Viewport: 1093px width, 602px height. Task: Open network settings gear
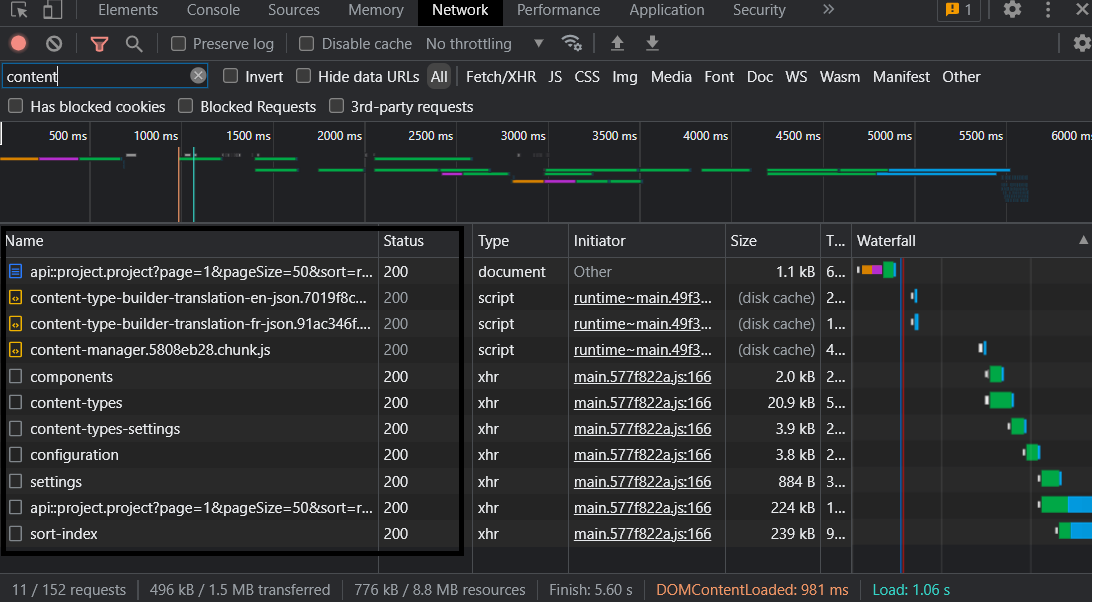(1081, 44)
